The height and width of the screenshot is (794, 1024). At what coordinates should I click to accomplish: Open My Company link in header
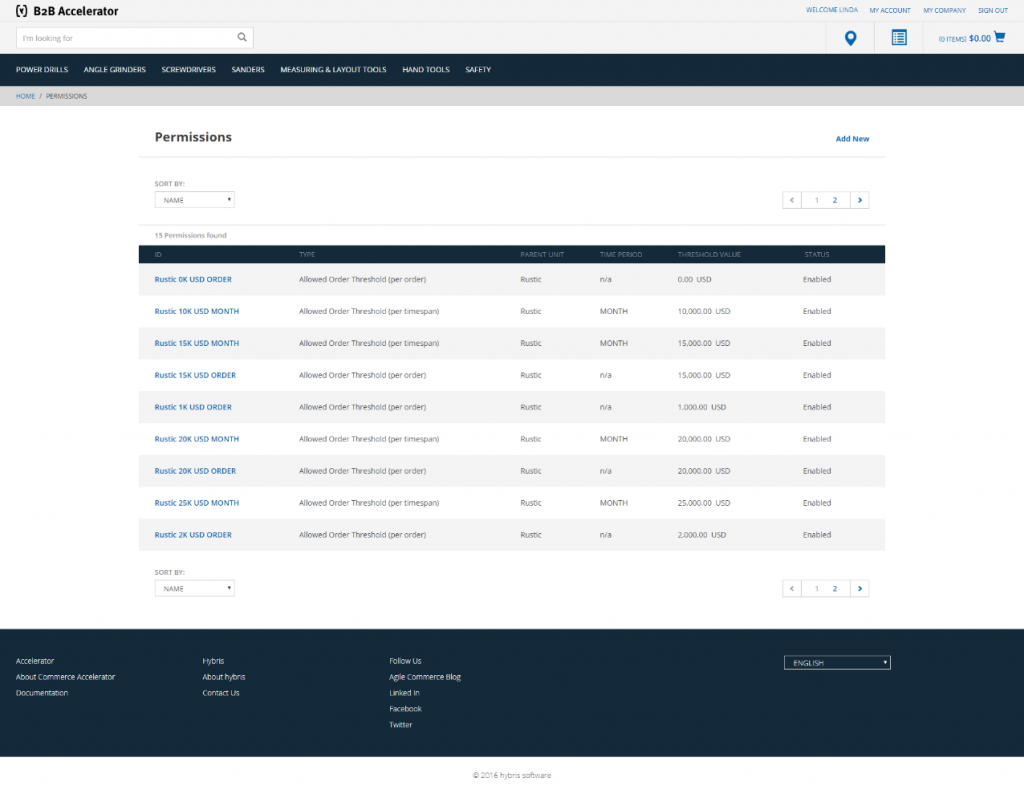coord(944,10)
